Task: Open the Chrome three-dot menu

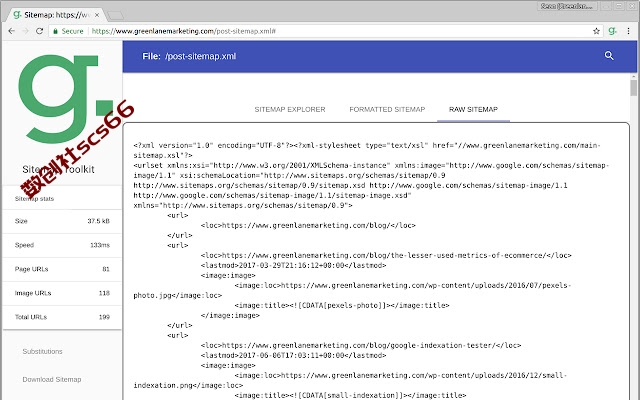Action: [x=628, y=31]
